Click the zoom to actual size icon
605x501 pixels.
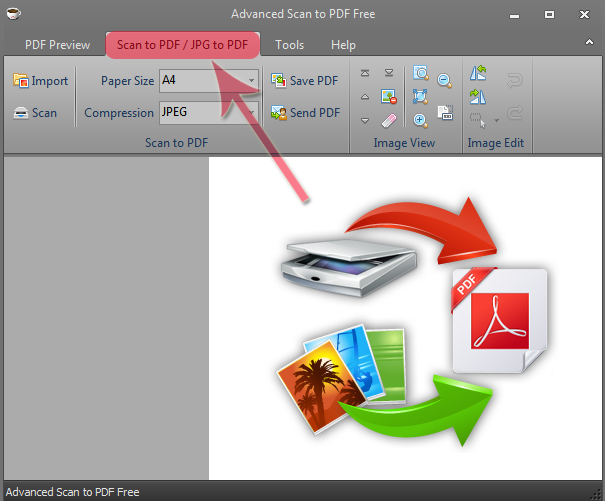pos(420,73)
